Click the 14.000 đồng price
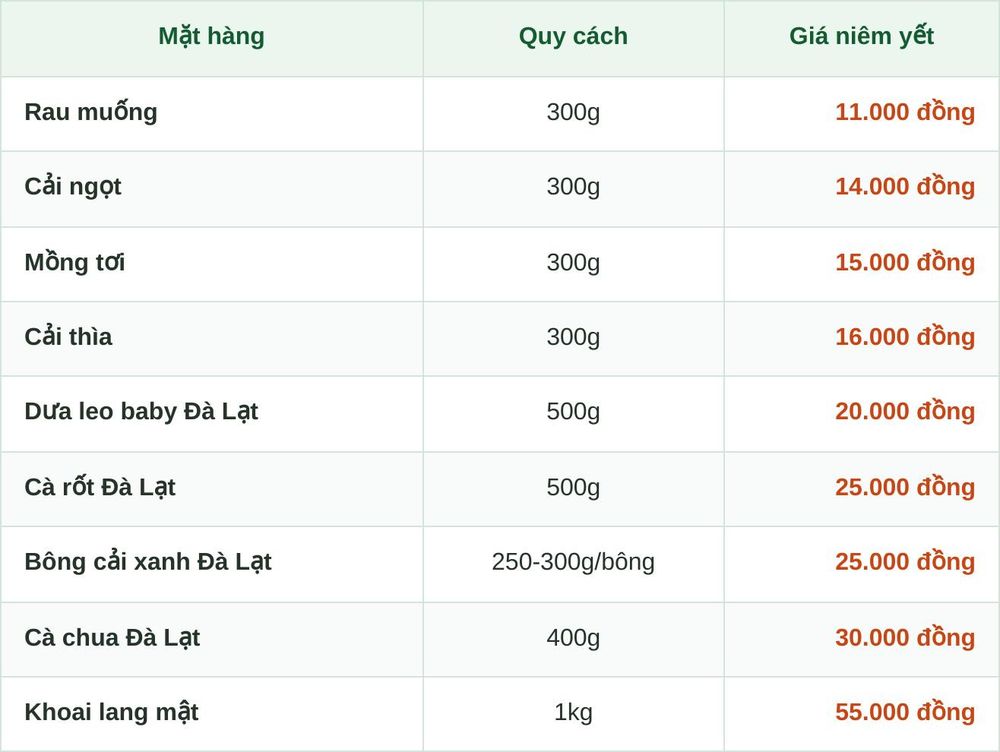1000x752 pixels. (905, 187)
